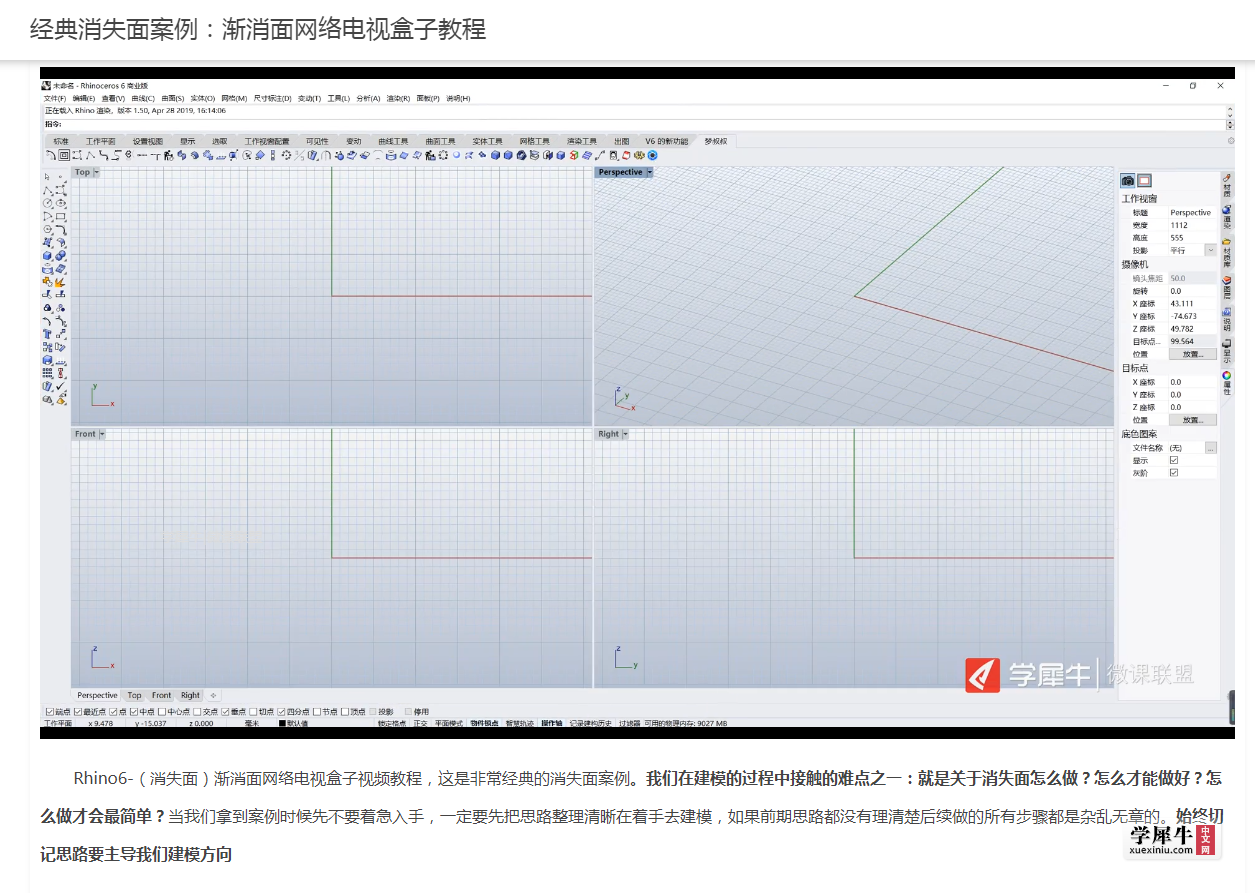
Task: Click the gear-shaped tool icon in the toolbar
Action: coord(286,154)
